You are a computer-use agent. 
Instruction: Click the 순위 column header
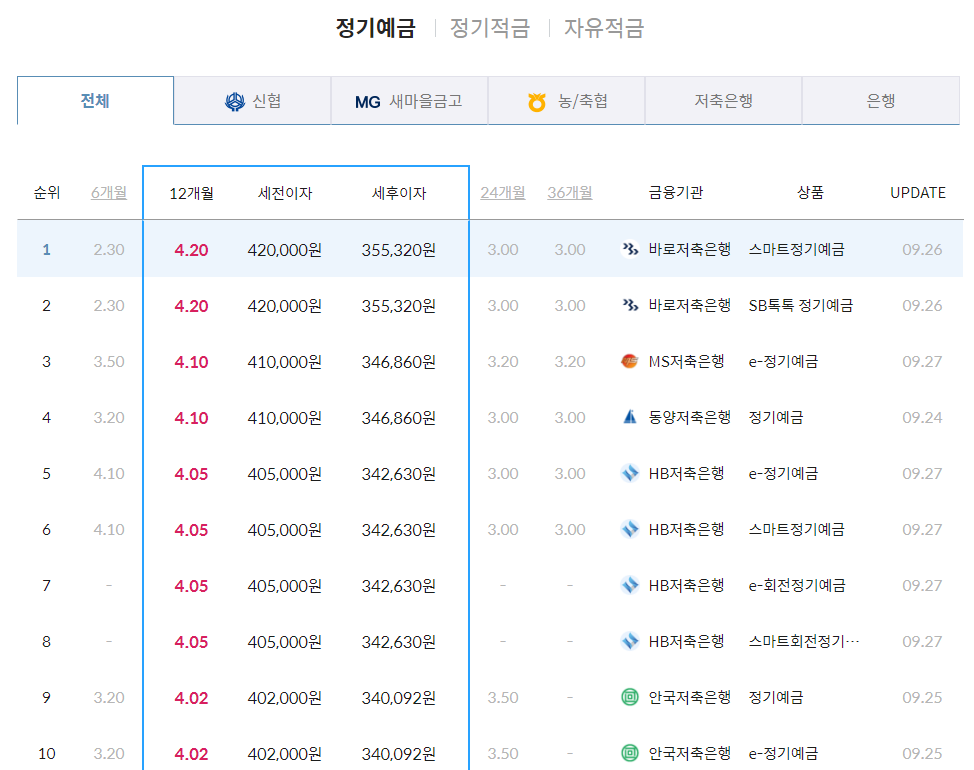click(x=47, y=193)
